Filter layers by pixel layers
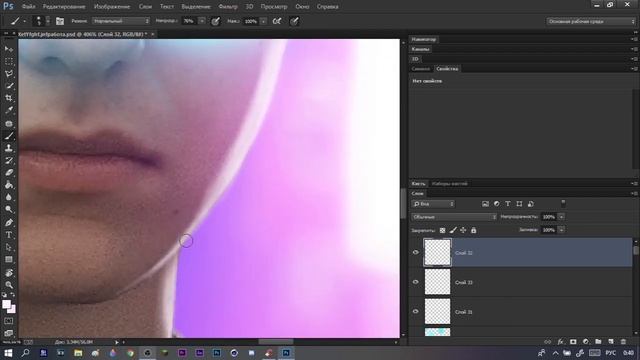640x360 pixels. click(485, 204)
